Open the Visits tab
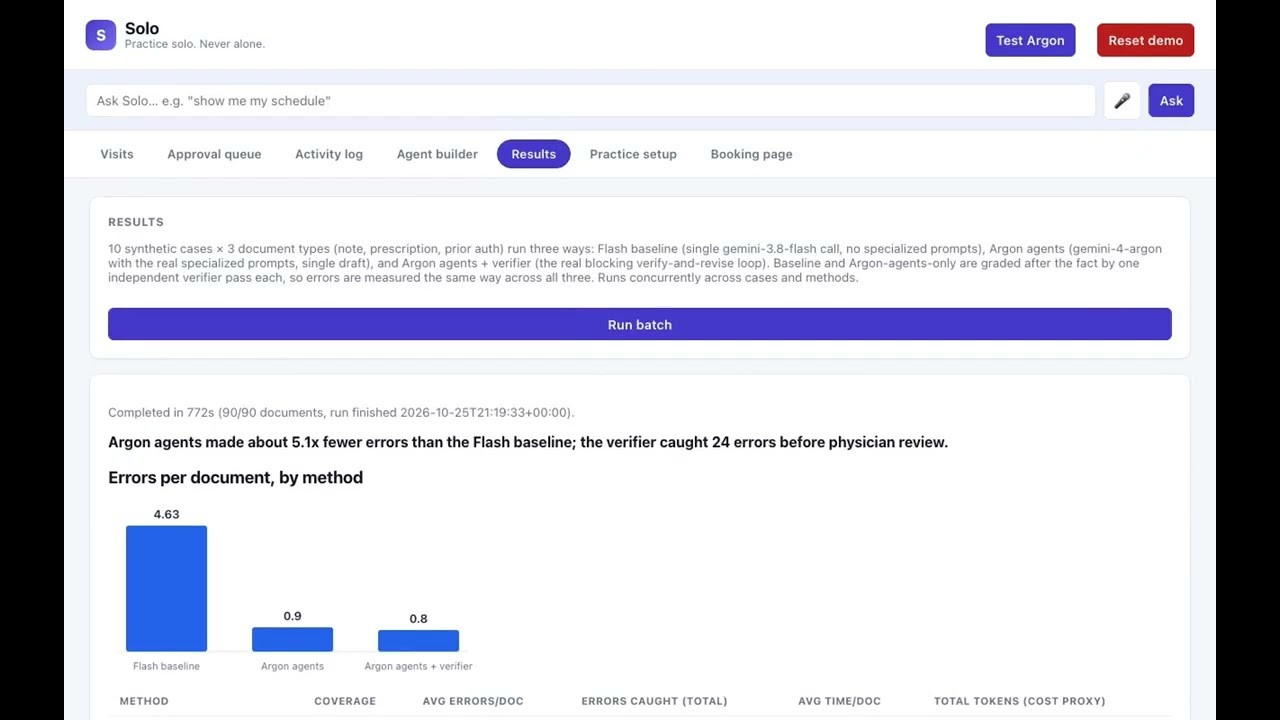The width and height of the screenshot is (1280, 720). pyautogui.click(x=117, y=154)
